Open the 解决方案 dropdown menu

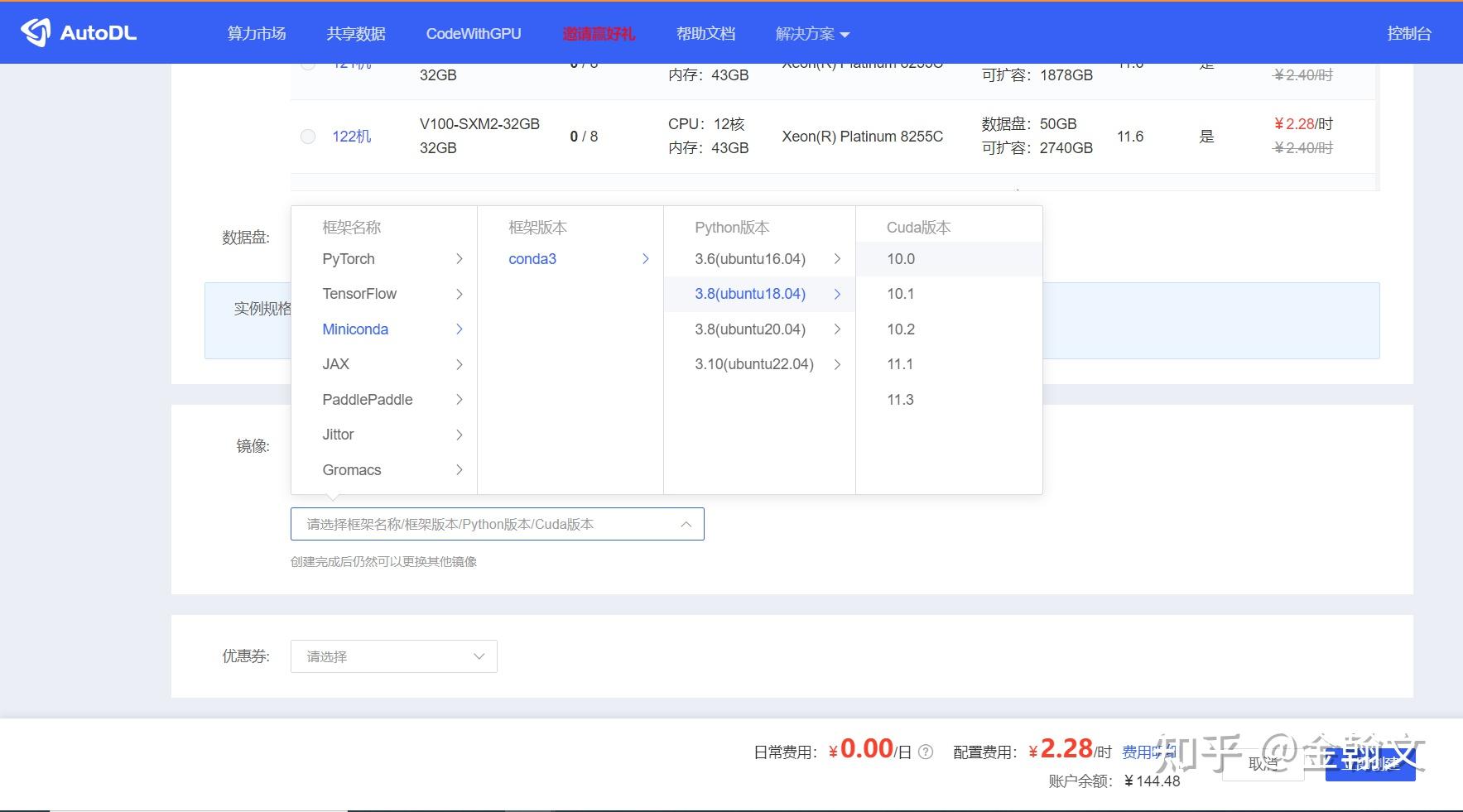(x=811, y=33)
